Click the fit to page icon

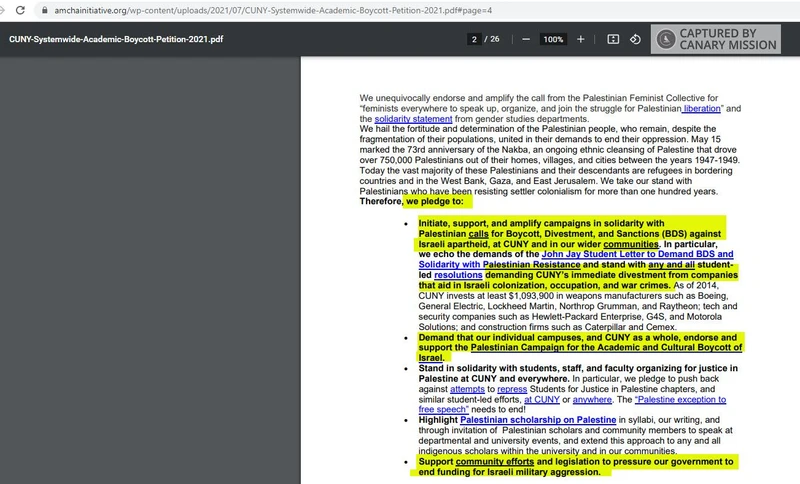click(613, 39)
